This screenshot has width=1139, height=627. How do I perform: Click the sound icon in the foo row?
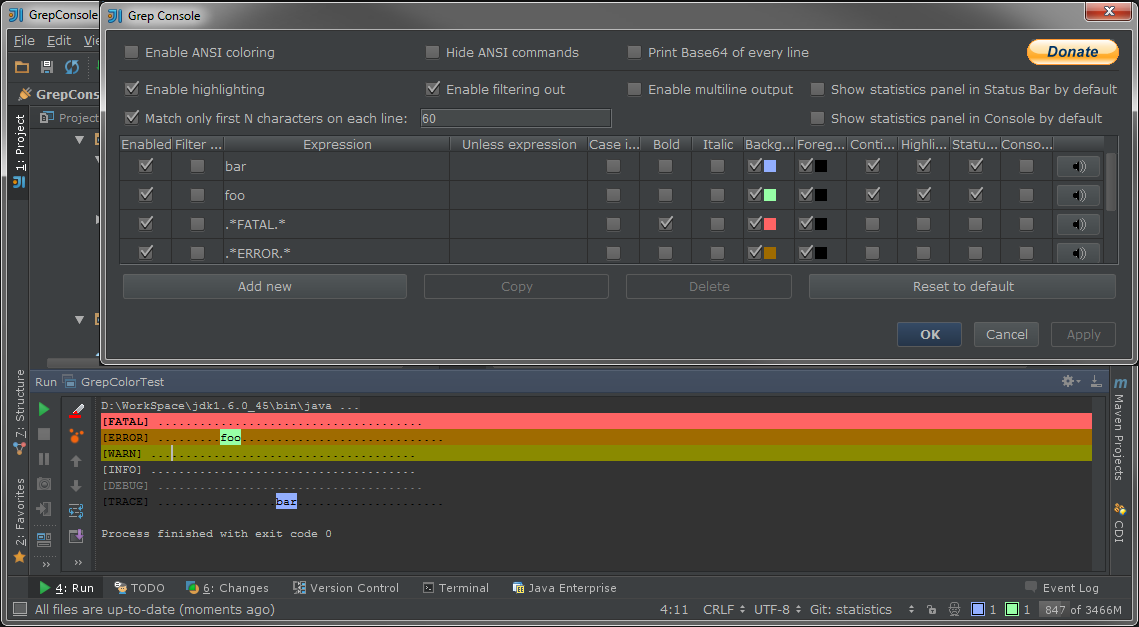pos(1079,195)
